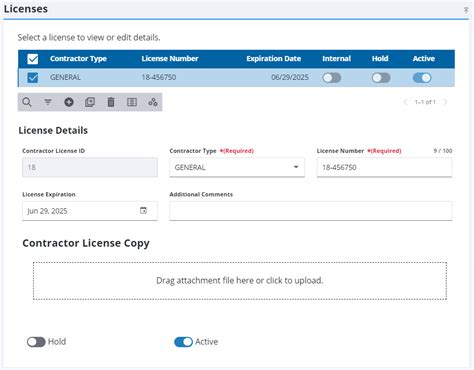Collapse the Licenses panel icon
Image resolution: width=474 pixels, height=370 pixels.
click(x=466, y=10)
